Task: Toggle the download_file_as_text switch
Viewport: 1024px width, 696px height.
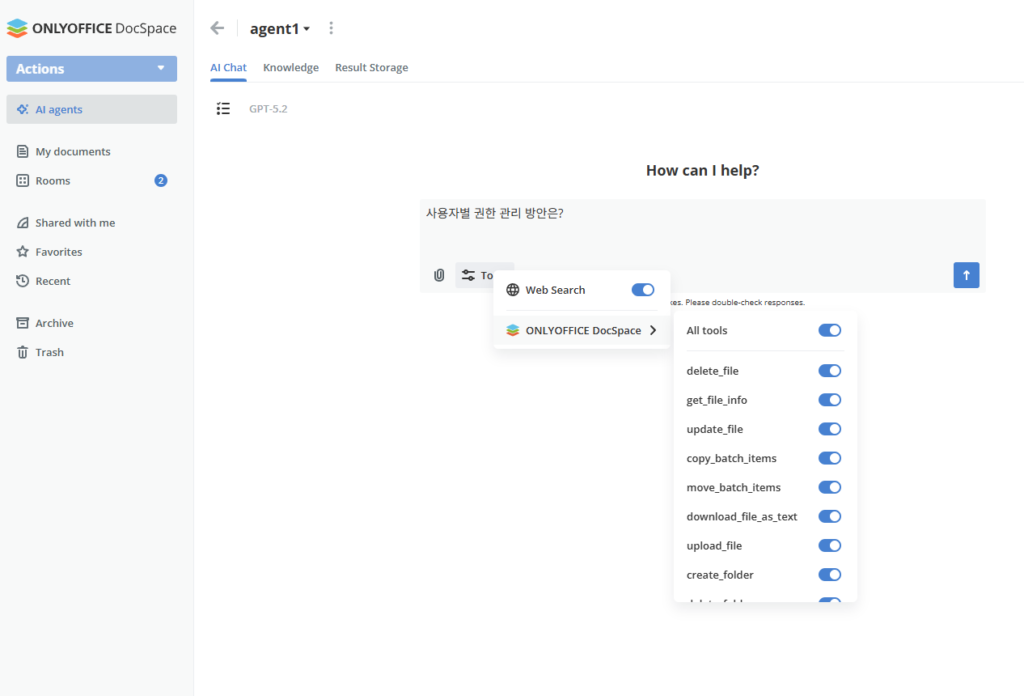Action: click(829, 516)
